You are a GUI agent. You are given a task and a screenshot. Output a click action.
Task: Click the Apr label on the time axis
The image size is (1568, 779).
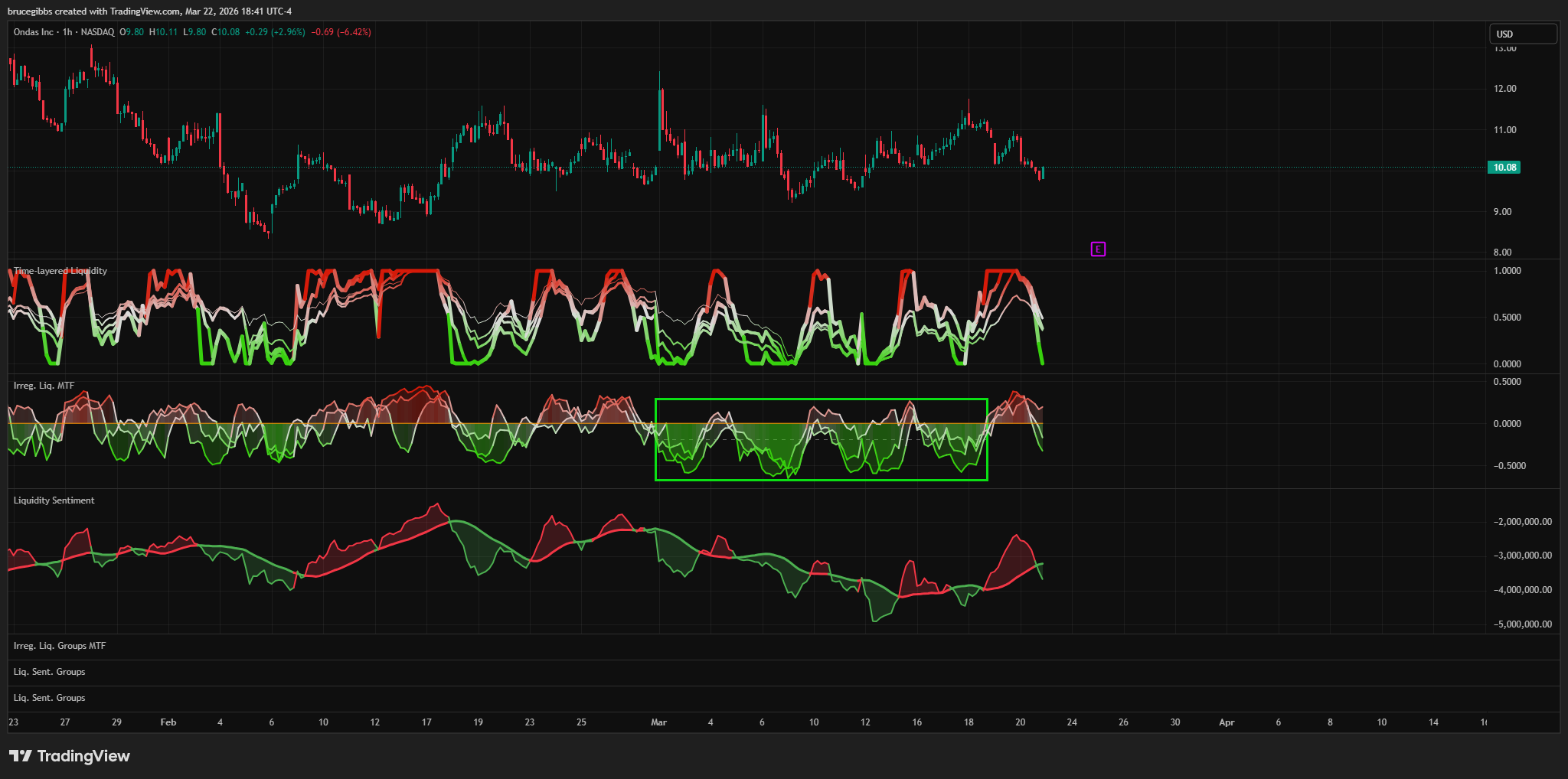click(x=1227, y=722)
